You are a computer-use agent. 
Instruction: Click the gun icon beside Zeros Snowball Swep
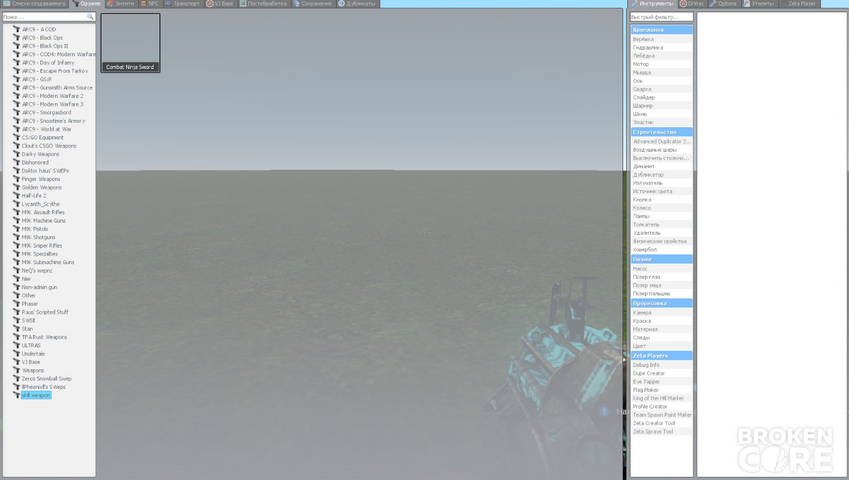tap(16, 379)
